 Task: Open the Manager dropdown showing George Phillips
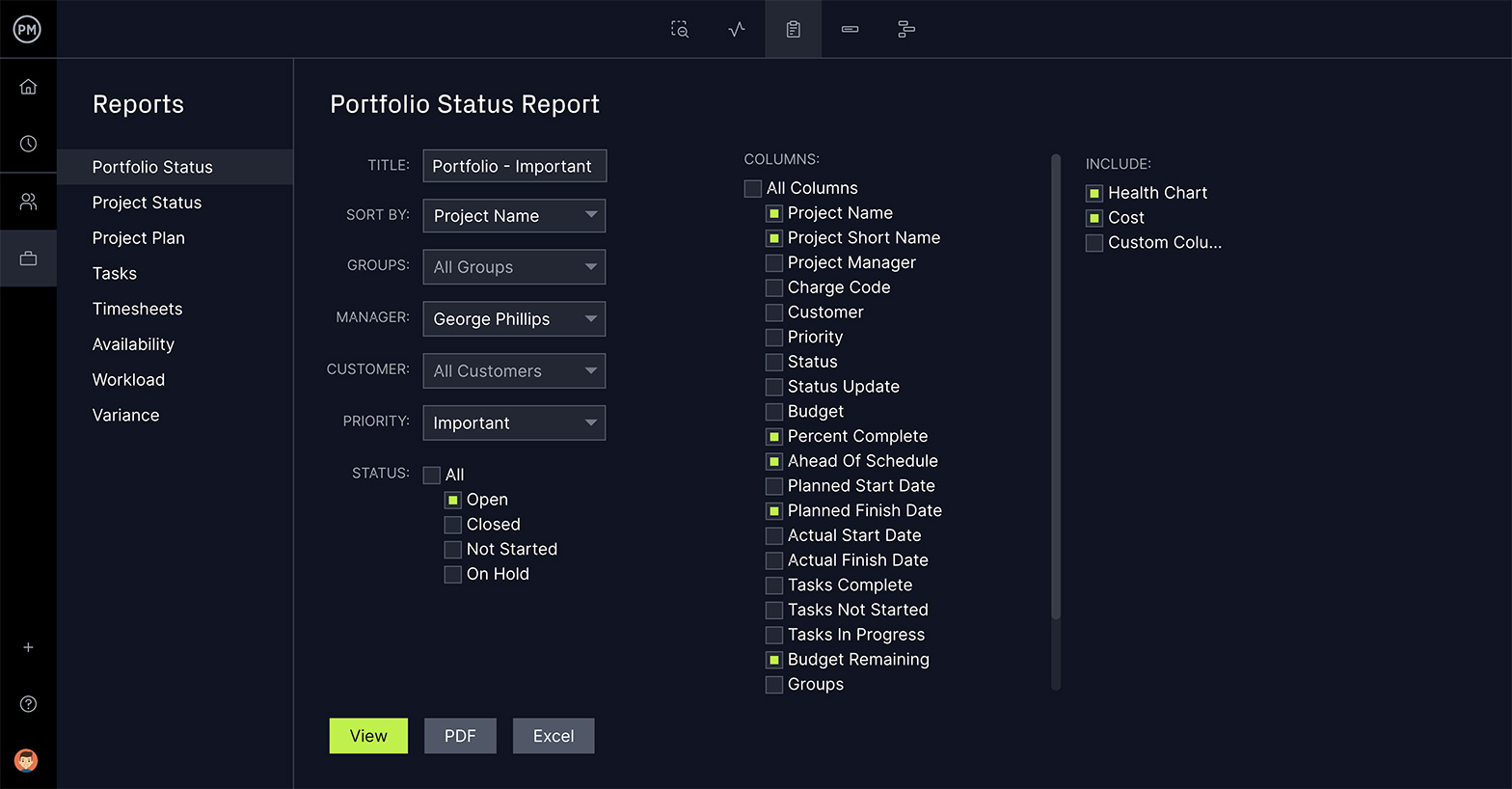click(514, 319)
